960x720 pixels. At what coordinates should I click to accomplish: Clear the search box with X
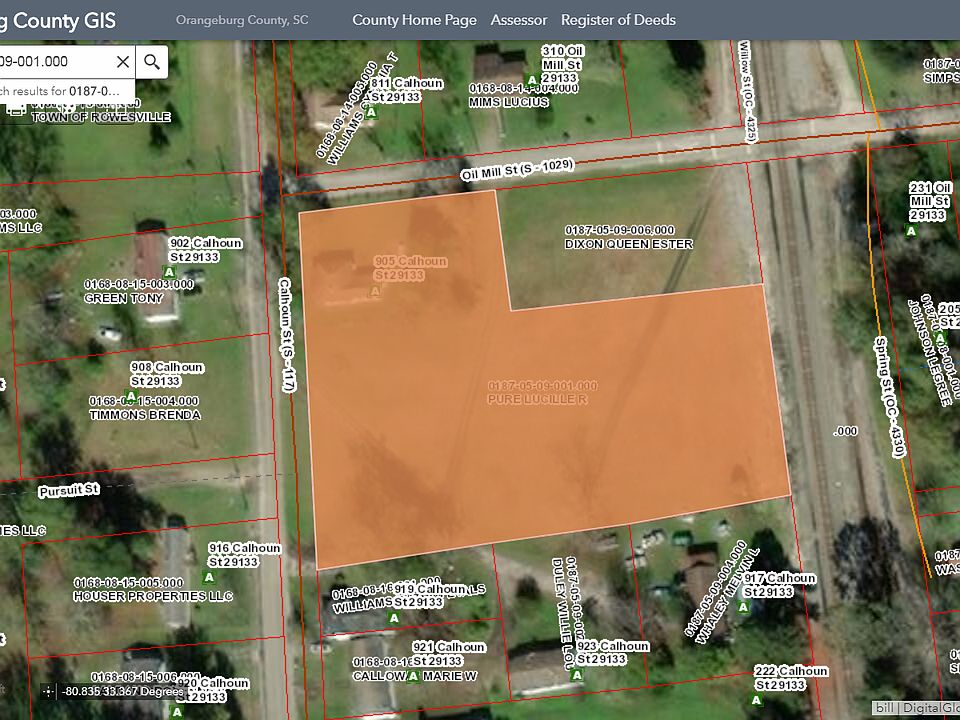pyautogui.click(x=122, y=61)
